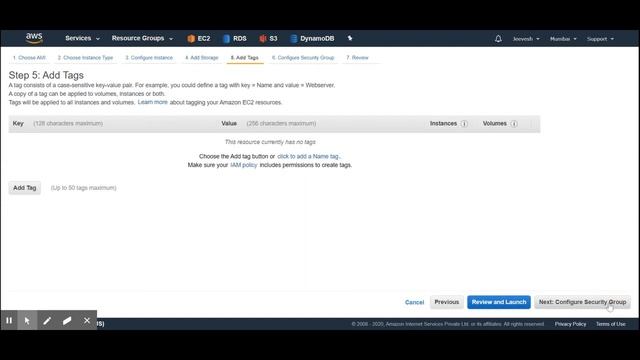The height and width of the screenshot is (360, 640).
Task: Open the S3 shortcut in the navbar
Action: (x=268, y=38)
